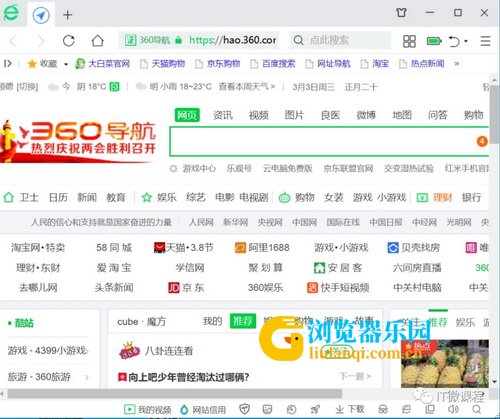The height and width of the screenshot is (419, 500).
Task: Click the vertical scrollbar thumb
Action: click(495, 114)
